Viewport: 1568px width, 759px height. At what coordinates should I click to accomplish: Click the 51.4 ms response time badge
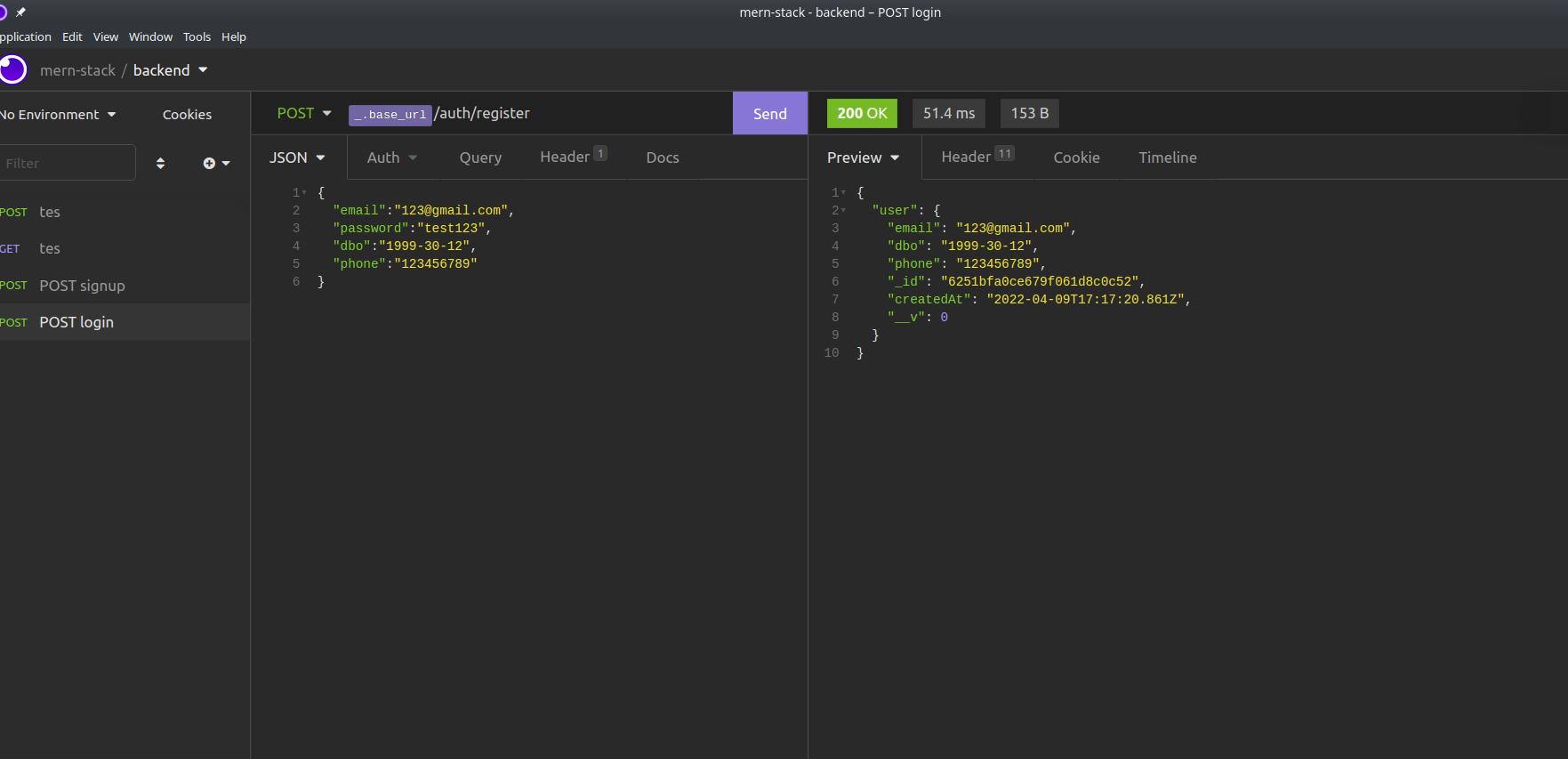click(949, 113)
